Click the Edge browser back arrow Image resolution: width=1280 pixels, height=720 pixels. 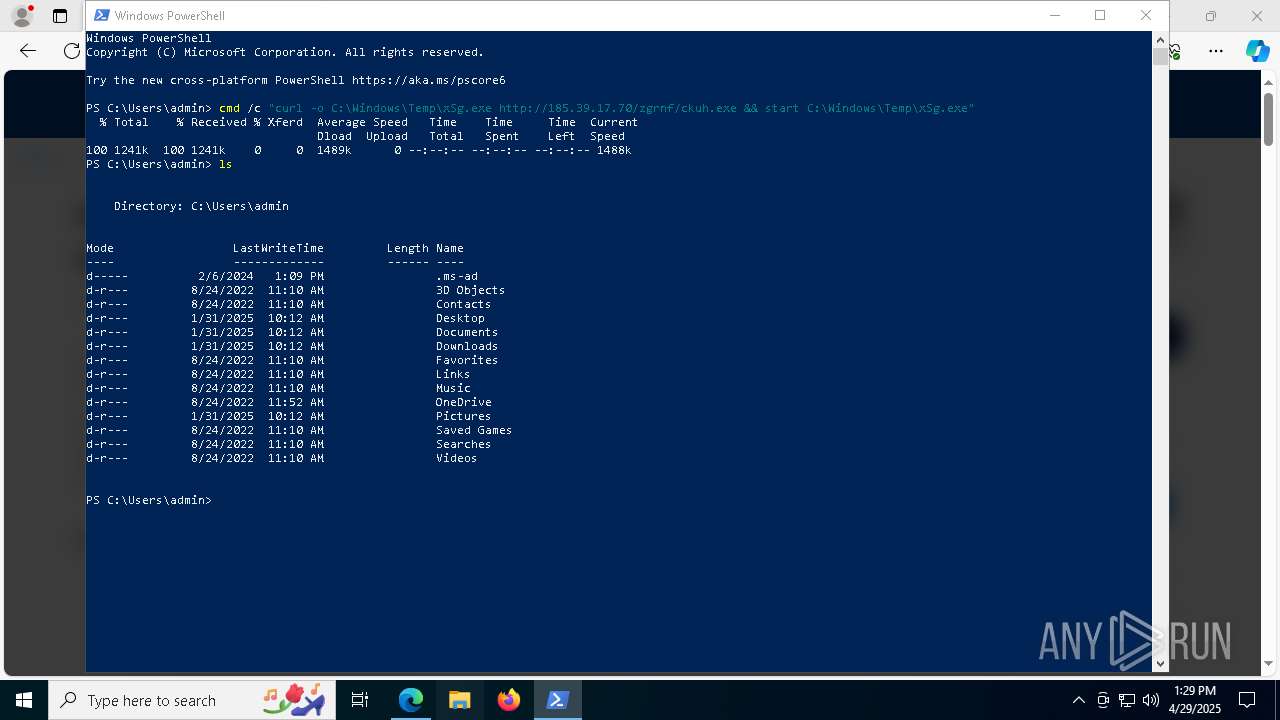point(28,51)
